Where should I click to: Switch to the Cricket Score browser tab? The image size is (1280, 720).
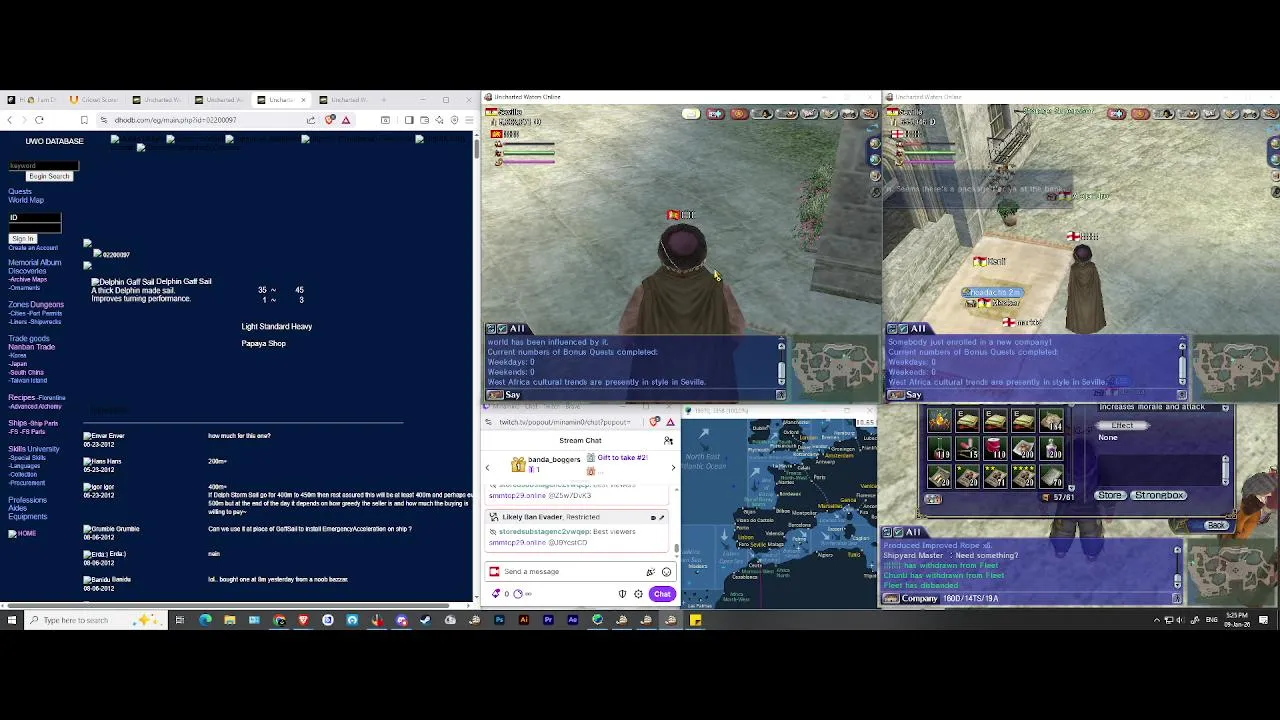tap(96, 100)
